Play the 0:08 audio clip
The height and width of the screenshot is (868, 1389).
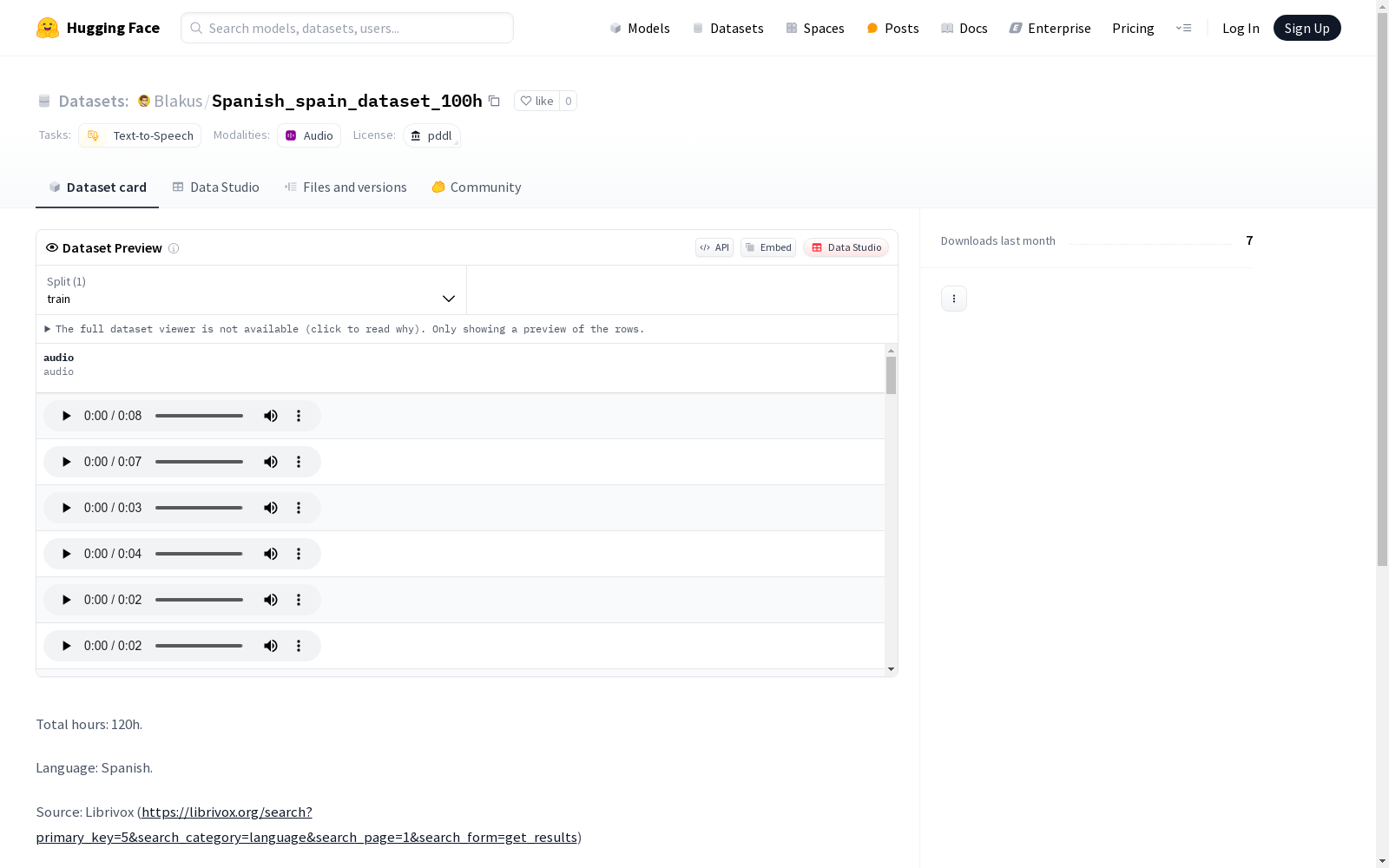66,416
